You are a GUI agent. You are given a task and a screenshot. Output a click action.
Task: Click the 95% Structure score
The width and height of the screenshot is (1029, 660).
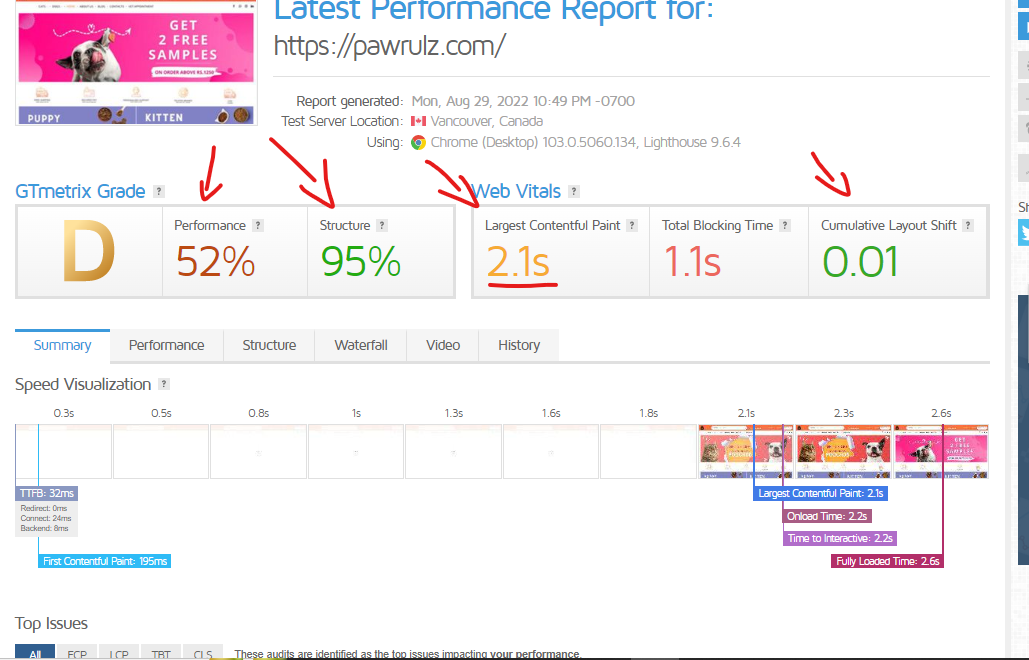tap(361, 262)
